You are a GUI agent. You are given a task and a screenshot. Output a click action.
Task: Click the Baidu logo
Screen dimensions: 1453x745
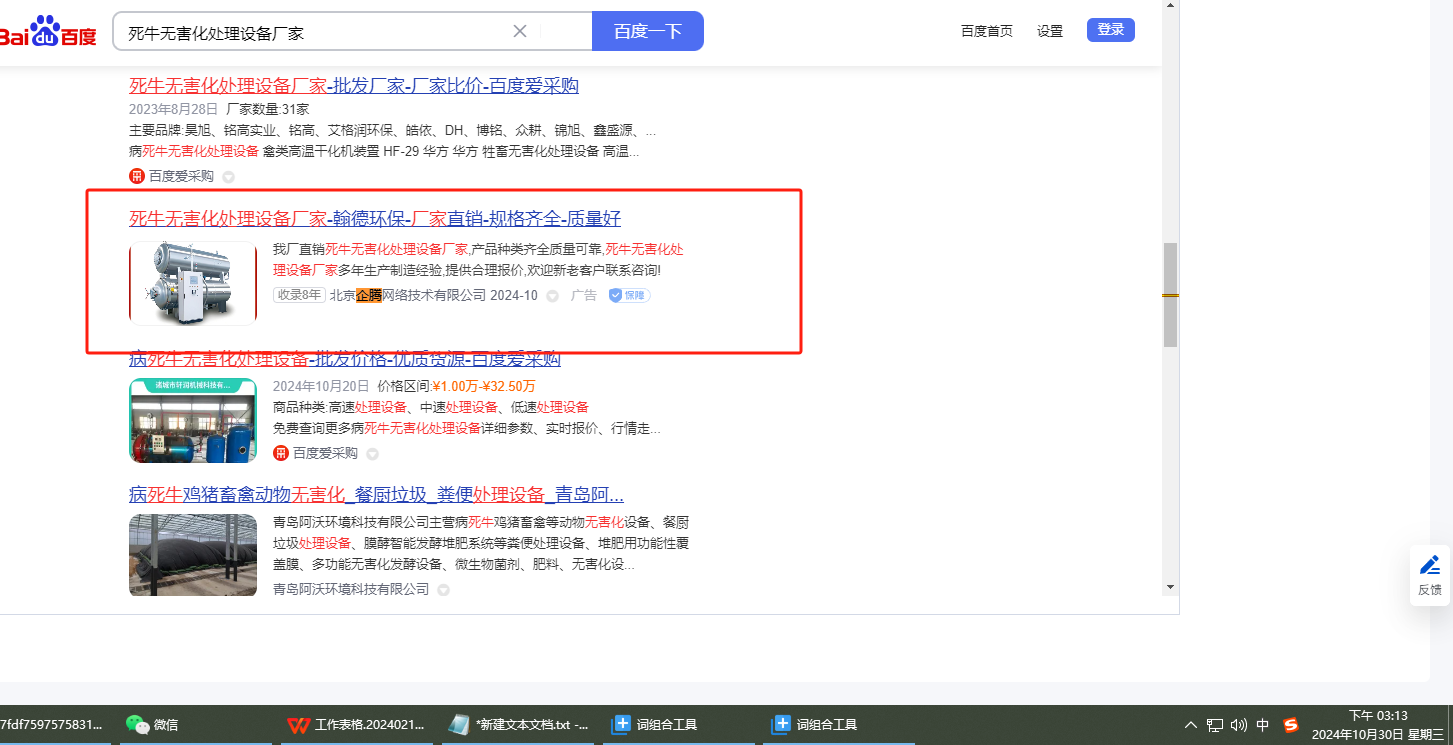click(x=48, y=32)
